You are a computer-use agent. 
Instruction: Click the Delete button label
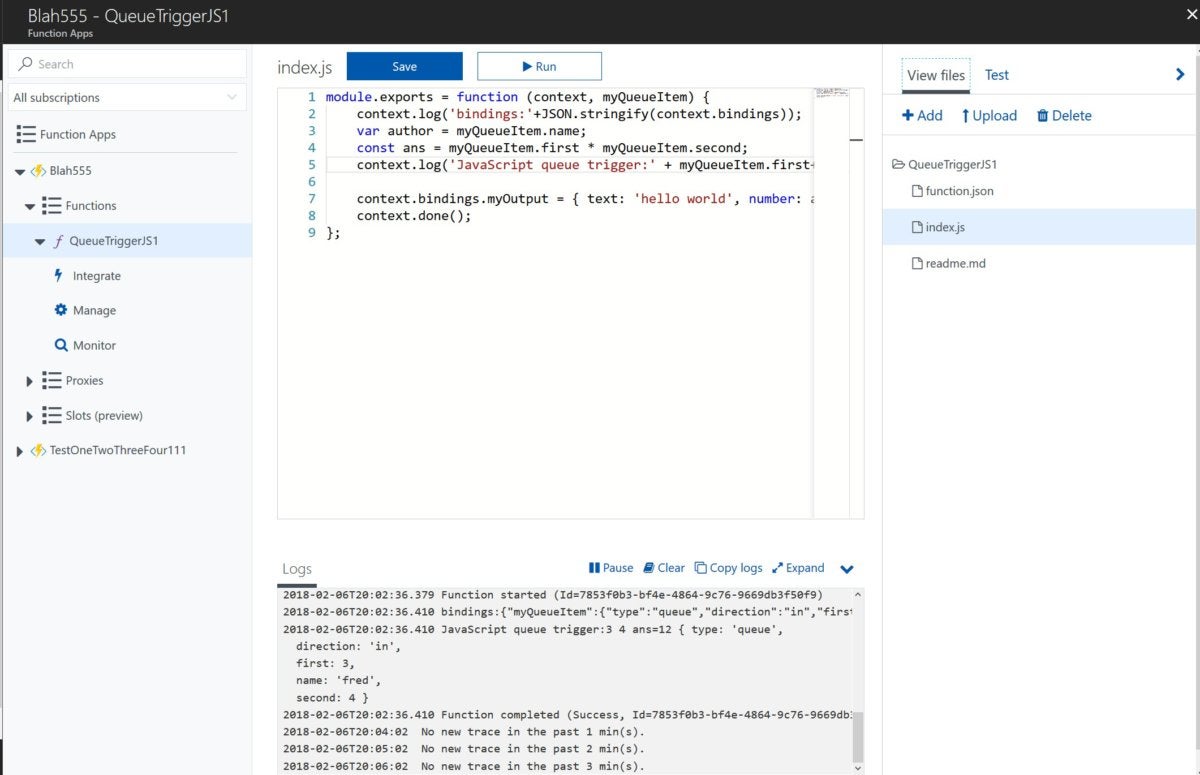click(x=1072, y=116)
